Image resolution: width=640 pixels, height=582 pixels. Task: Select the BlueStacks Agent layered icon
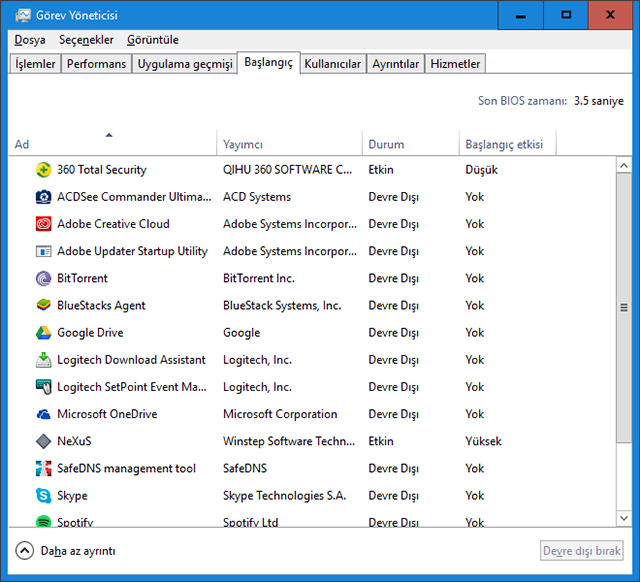click(43, 305)
